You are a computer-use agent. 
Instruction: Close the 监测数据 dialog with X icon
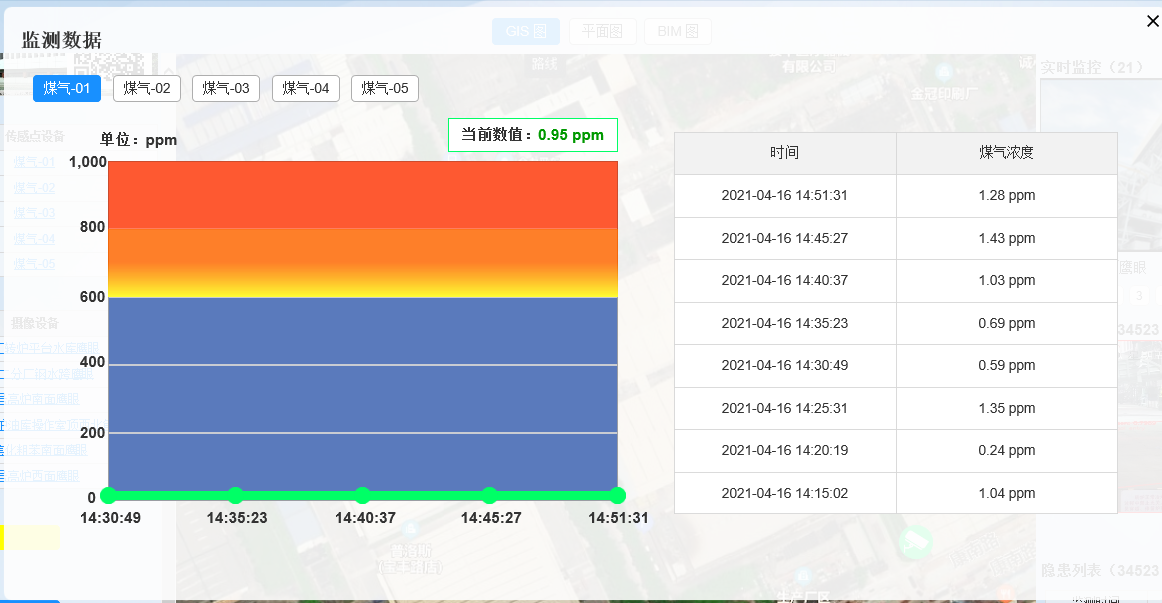point(1152,21)
